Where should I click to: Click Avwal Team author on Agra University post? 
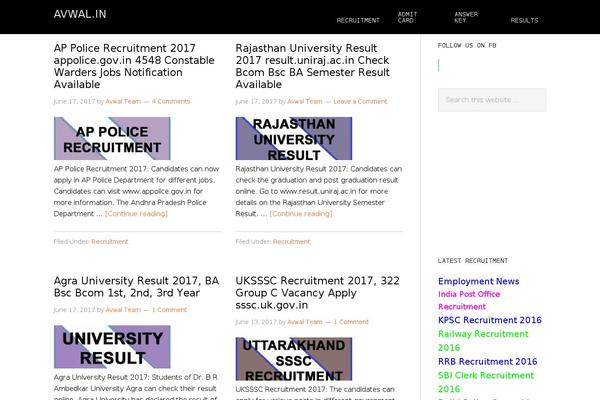pyautogui.click(x=123, y=310)
